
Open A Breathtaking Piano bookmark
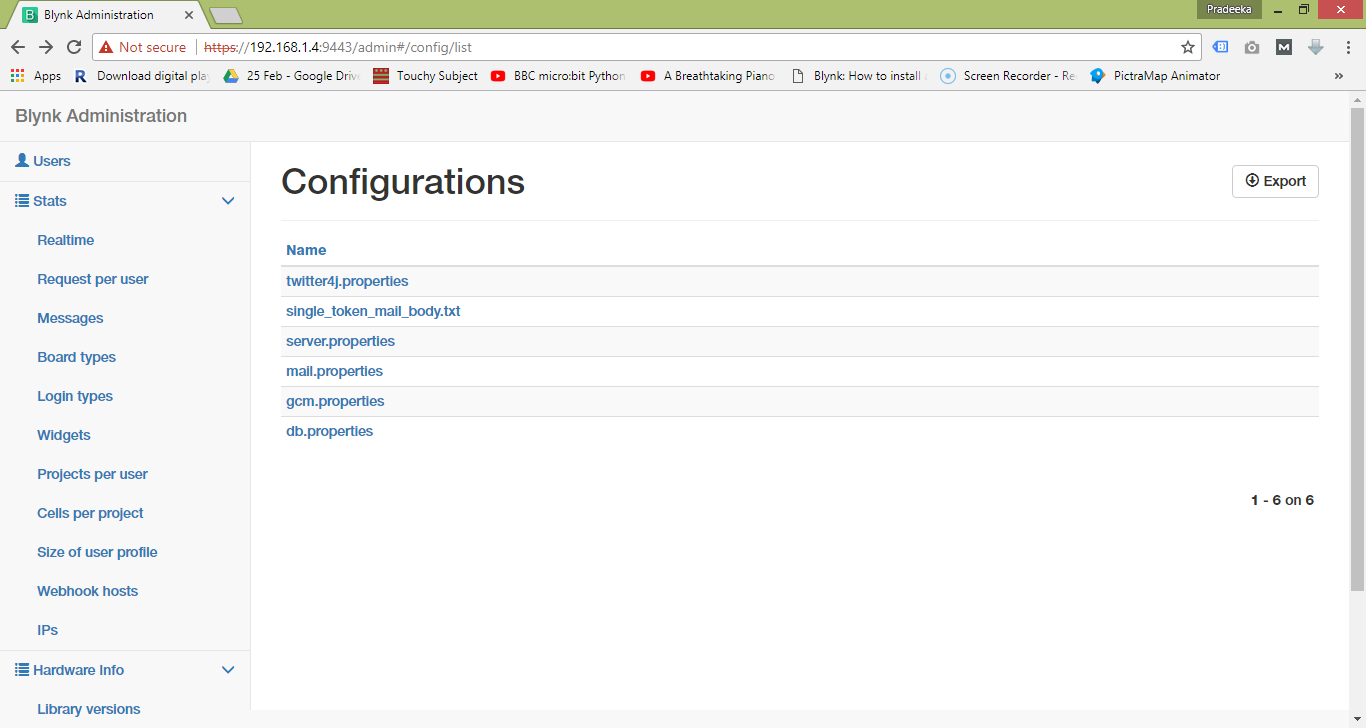[709, 76]
